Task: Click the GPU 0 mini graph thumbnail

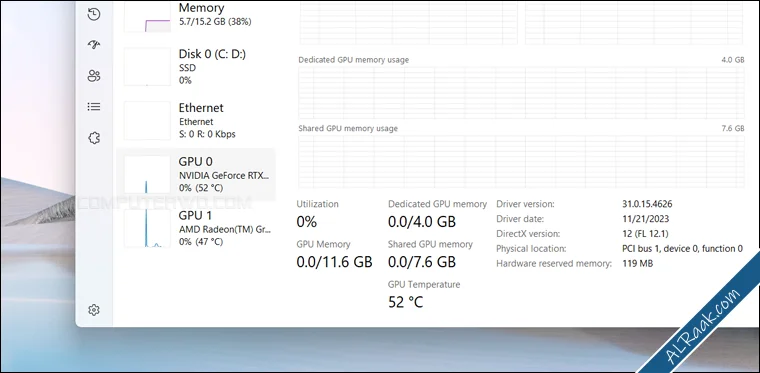Action: [147, 174]
